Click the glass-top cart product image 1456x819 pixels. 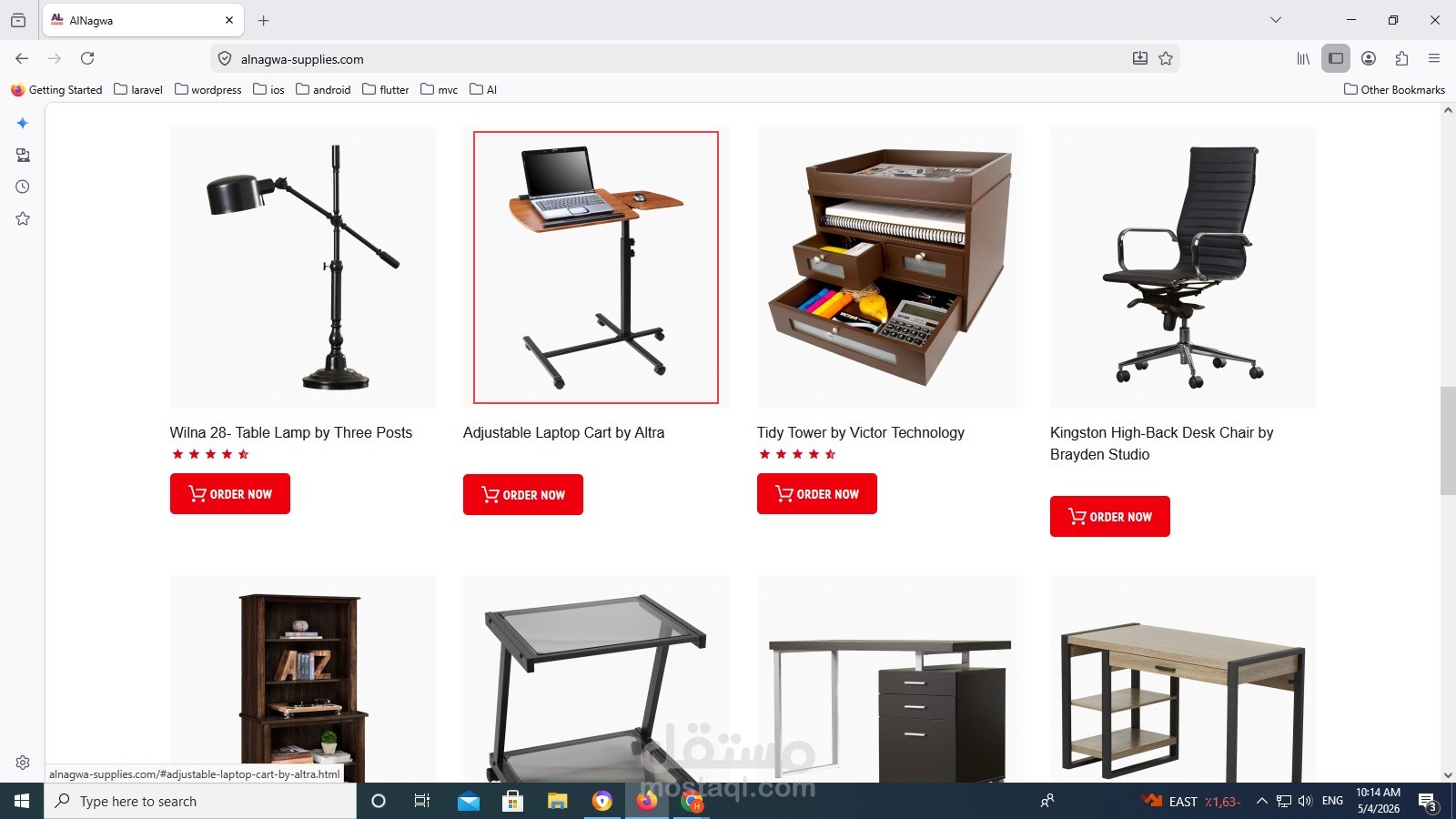coord(596,679)
